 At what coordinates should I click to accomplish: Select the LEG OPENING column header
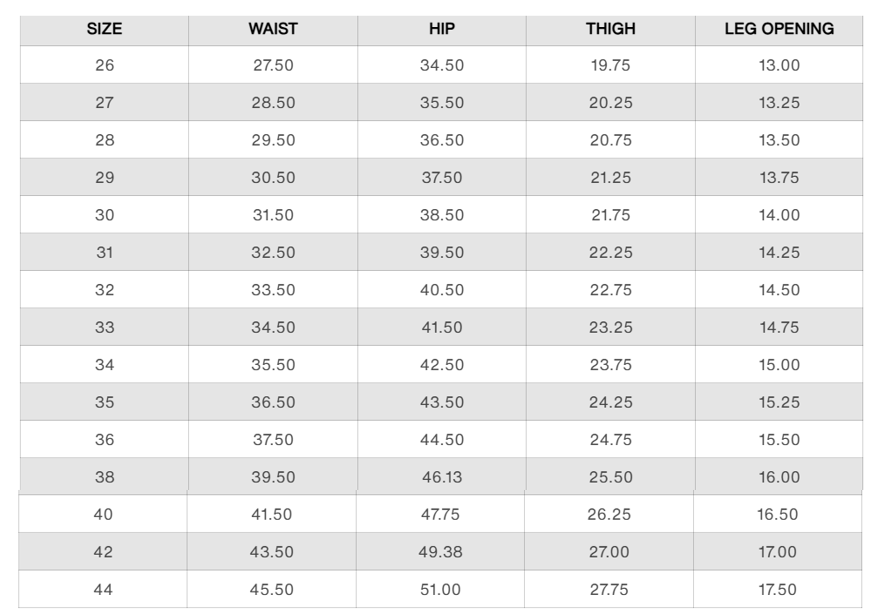[x=779, y=29]
